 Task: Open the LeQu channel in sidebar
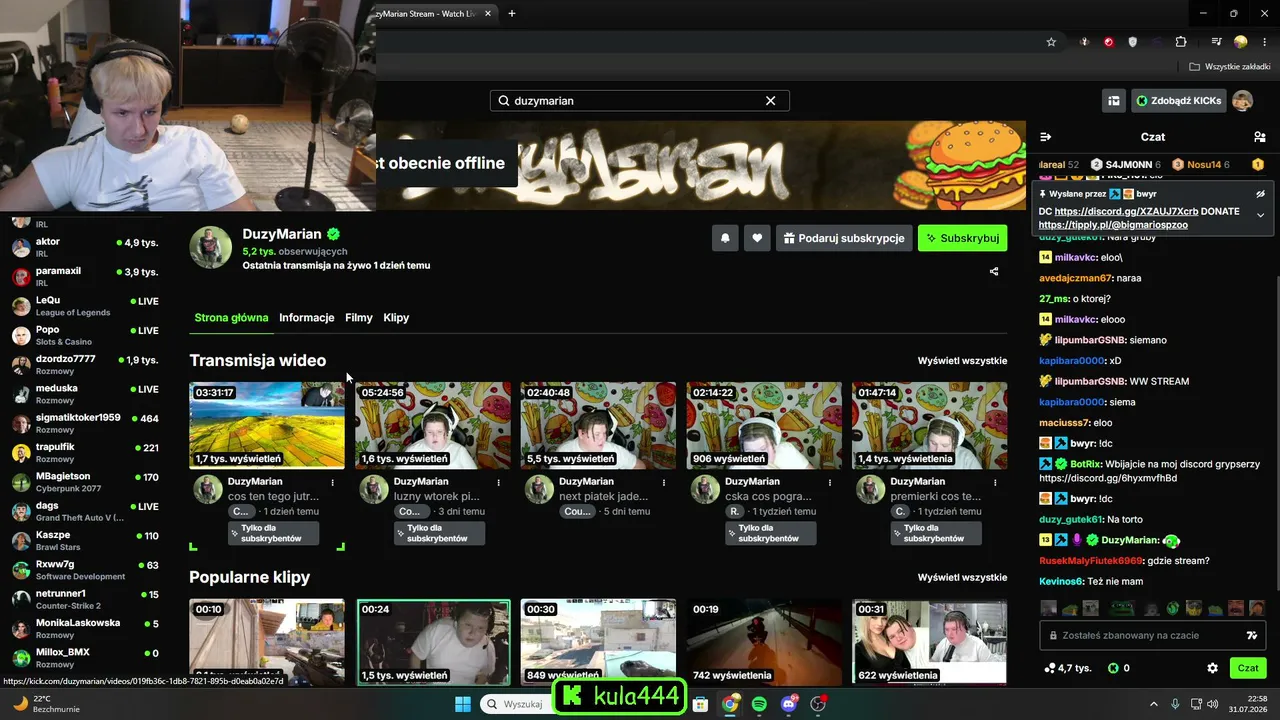(85, 306)
